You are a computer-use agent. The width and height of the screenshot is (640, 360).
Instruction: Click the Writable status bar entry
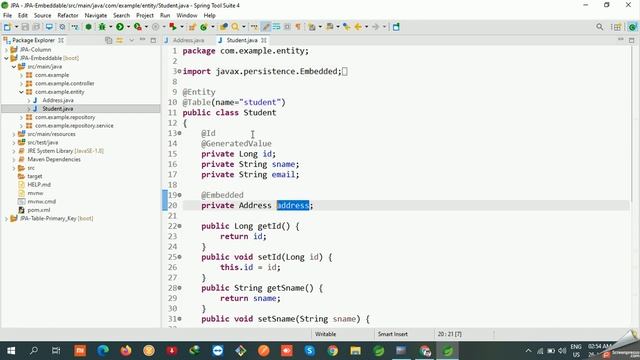coord(325,334)
